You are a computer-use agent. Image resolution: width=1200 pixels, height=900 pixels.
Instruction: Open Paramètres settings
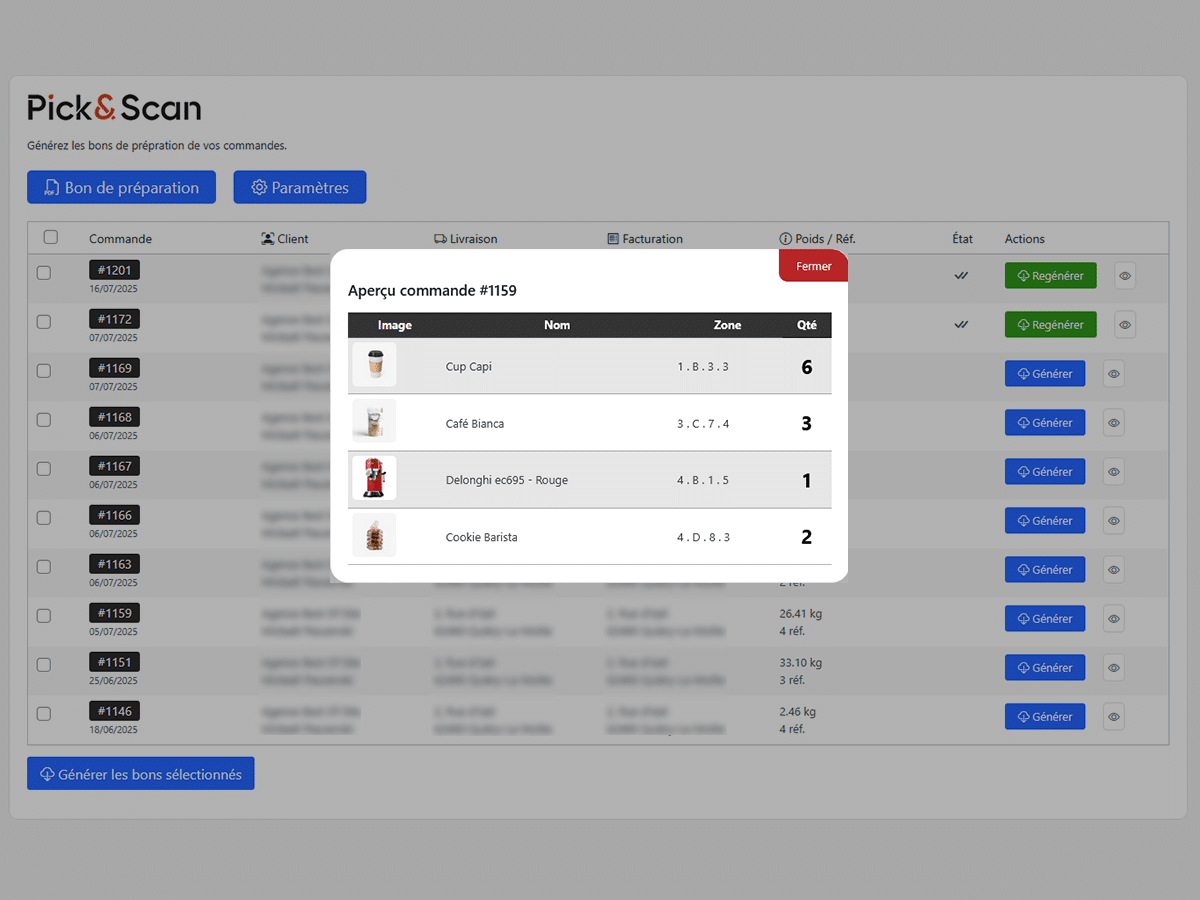(300, 188)
